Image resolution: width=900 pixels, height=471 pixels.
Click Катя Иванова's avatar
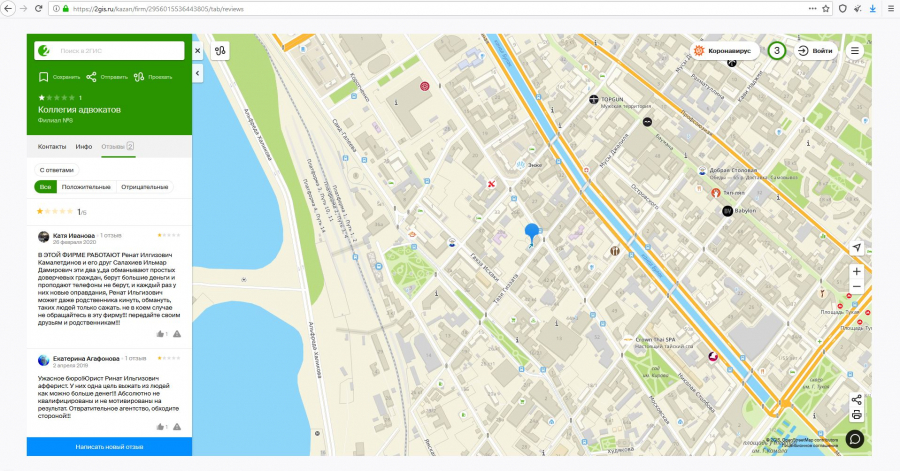(x=44, y=237)
